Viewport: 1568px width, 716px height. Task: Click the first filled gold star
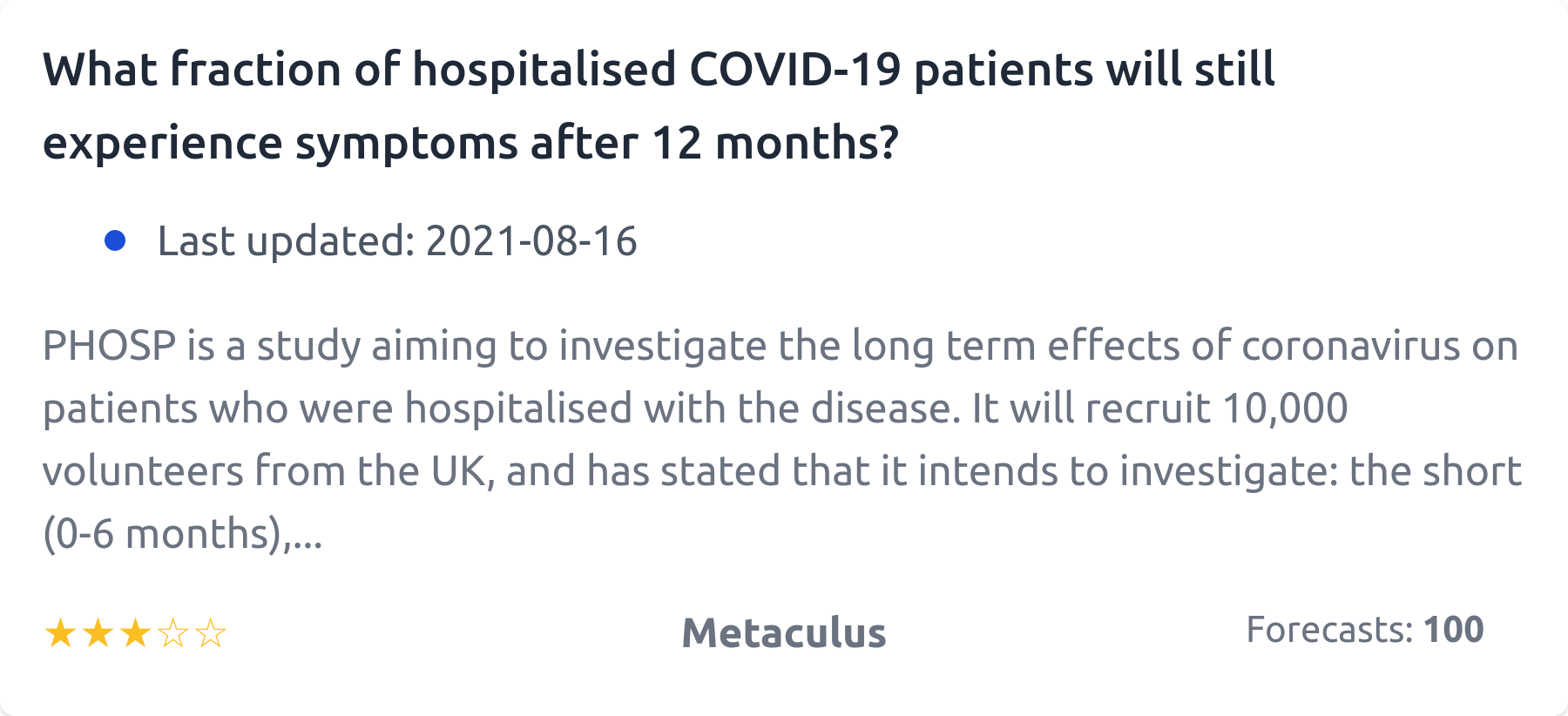60,633
